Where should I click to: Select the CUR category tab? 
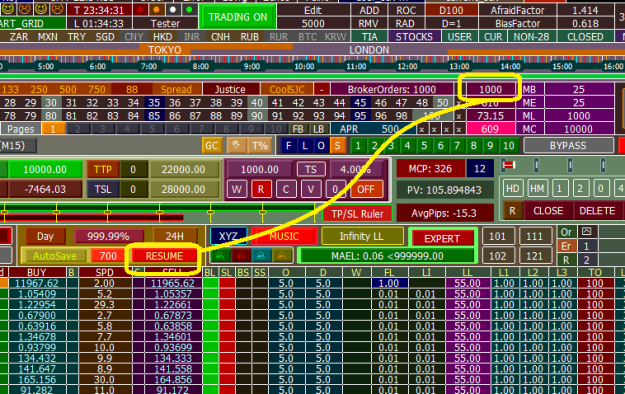[493, 37]
